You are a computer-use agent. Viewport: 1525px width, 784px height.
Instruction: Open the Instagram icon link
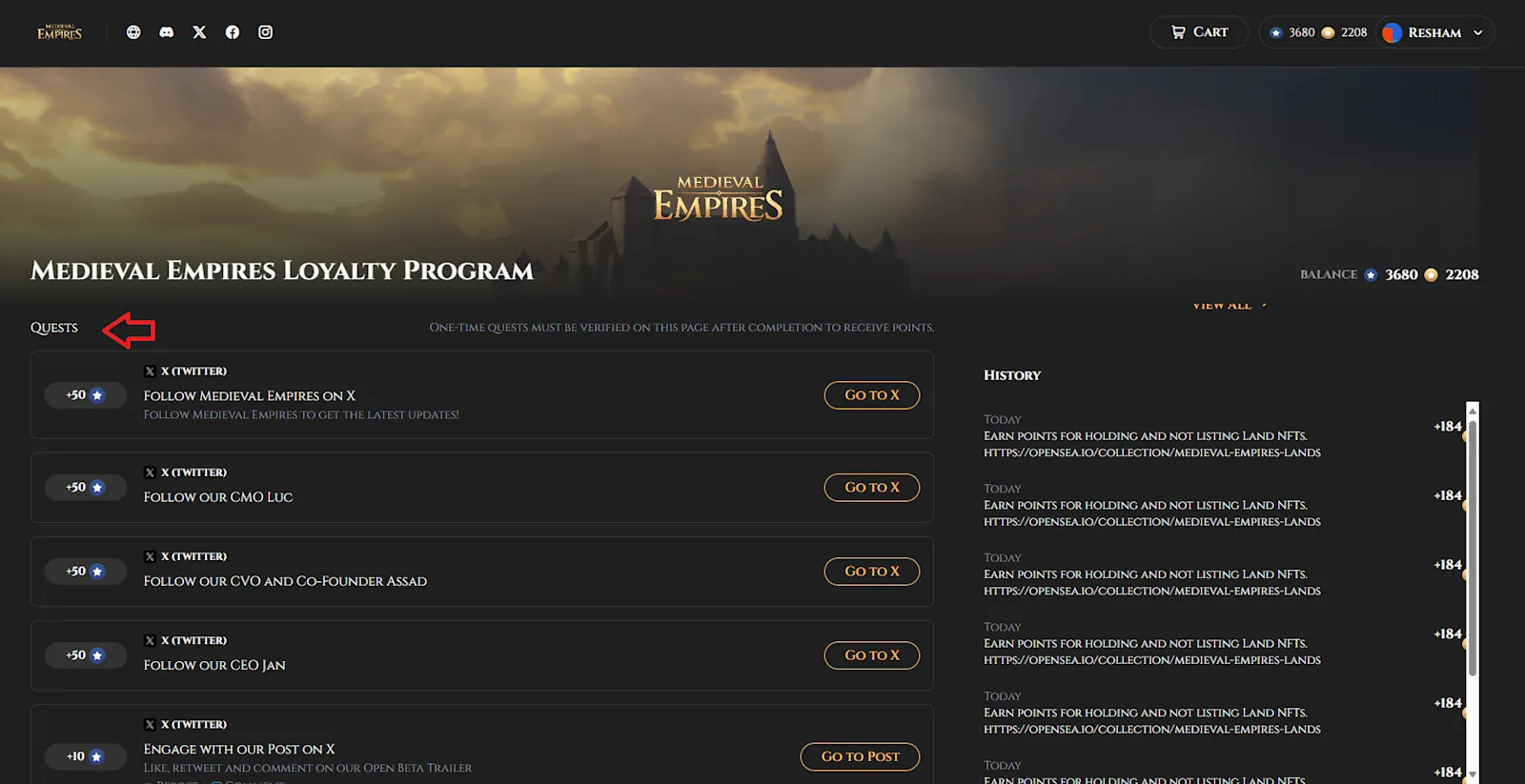pyautogui.click(x=266, y=32)
